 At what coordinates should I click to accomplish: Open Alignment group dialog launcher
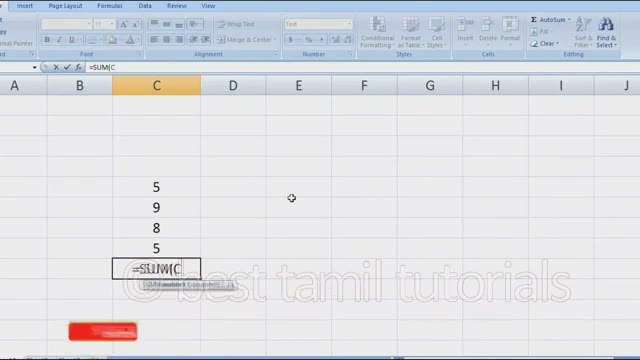(276, 54)
